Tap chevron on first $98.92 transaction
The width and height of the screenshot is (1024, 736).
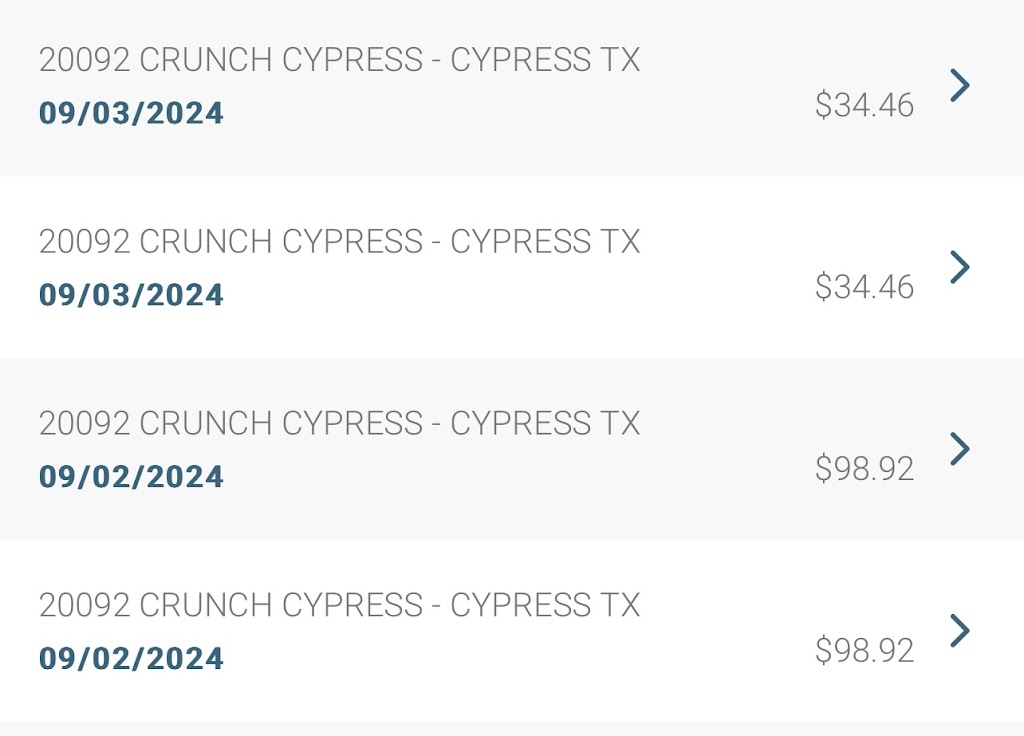pos(959,449)
